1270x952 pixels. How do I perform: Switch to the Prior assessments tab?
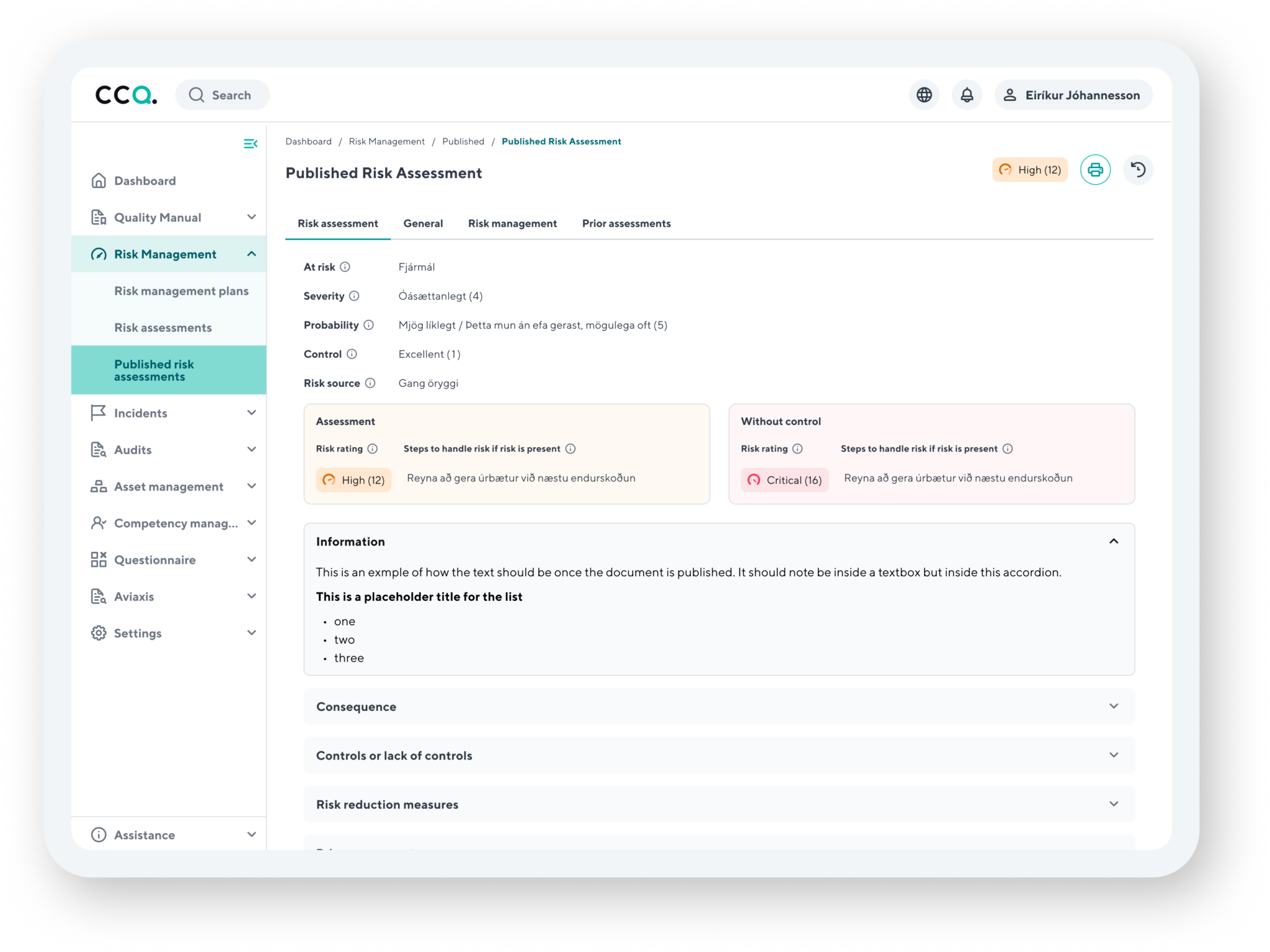626,224
